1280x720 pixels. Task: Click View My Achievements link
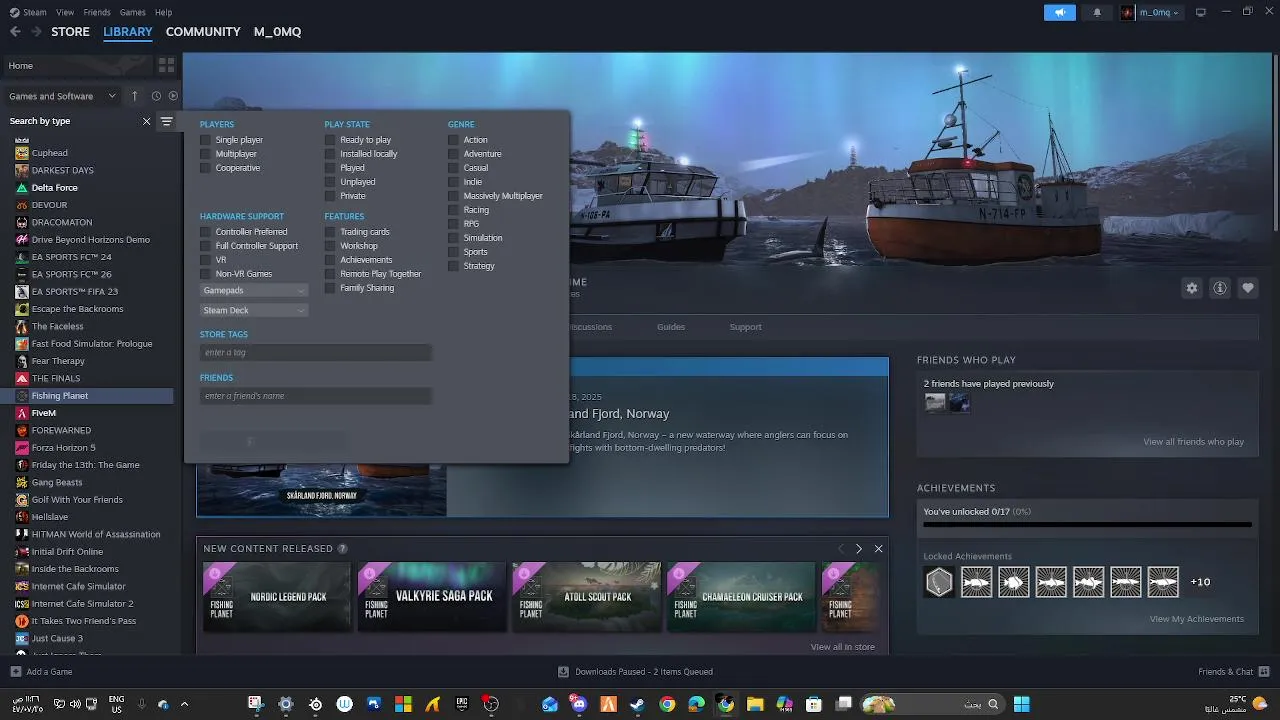(x=1196, y=619)
